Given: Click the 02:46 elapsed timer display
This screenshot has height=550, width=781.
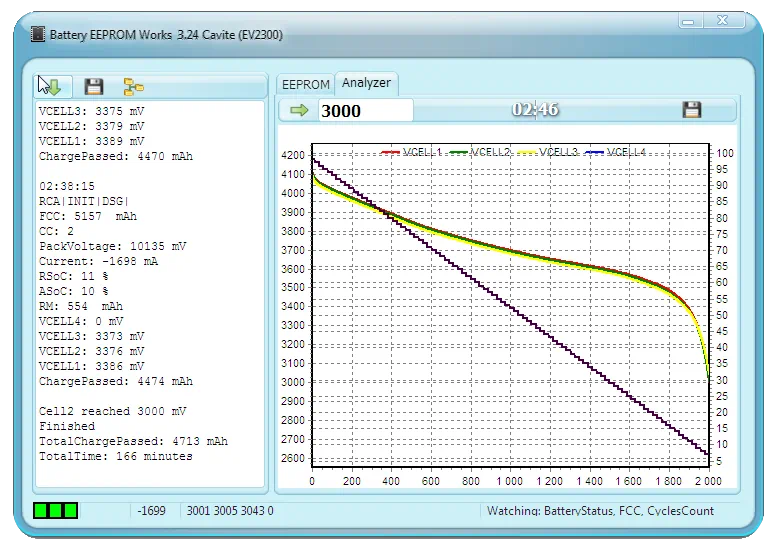Looking at the screenshot, I should (x=535, y=110).
